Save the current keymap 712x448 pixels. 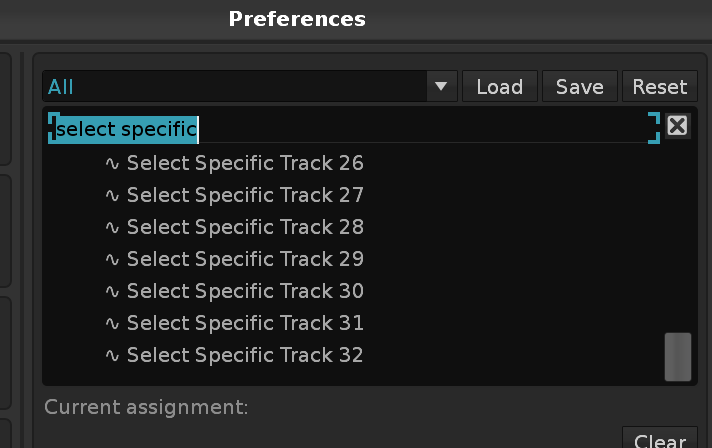point(579,87)
